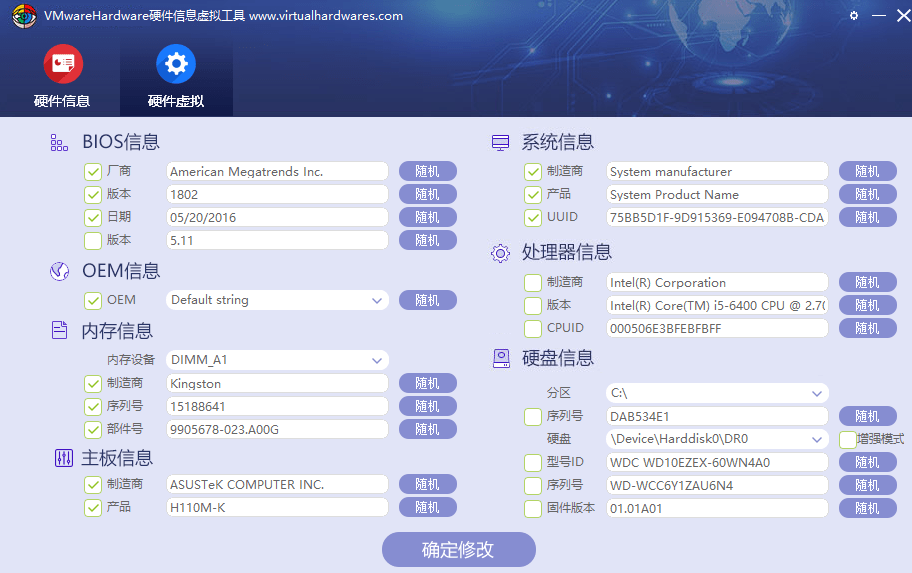Randomize the H110M-K product value
Screen dimensions: 912x573
[428, 507]
